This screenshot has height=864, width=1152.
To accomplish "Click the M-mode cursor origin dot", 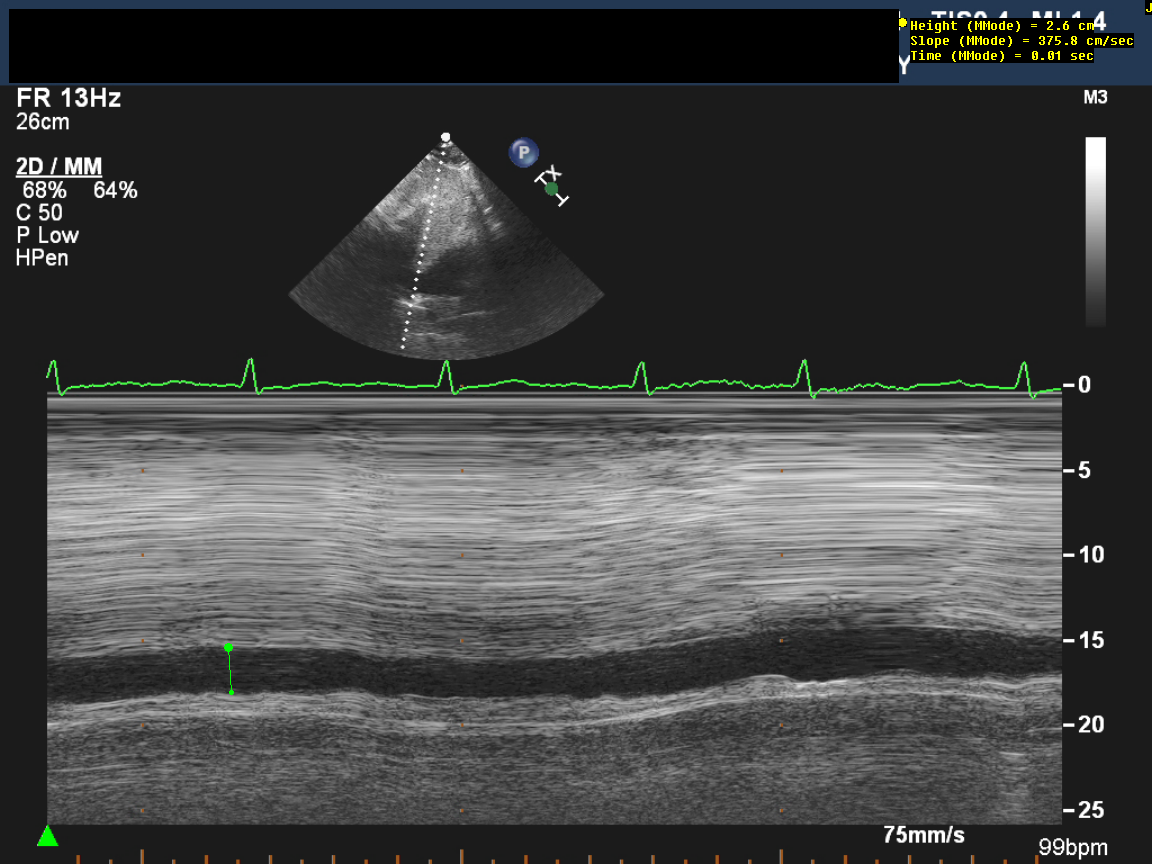I will (446, 137).
